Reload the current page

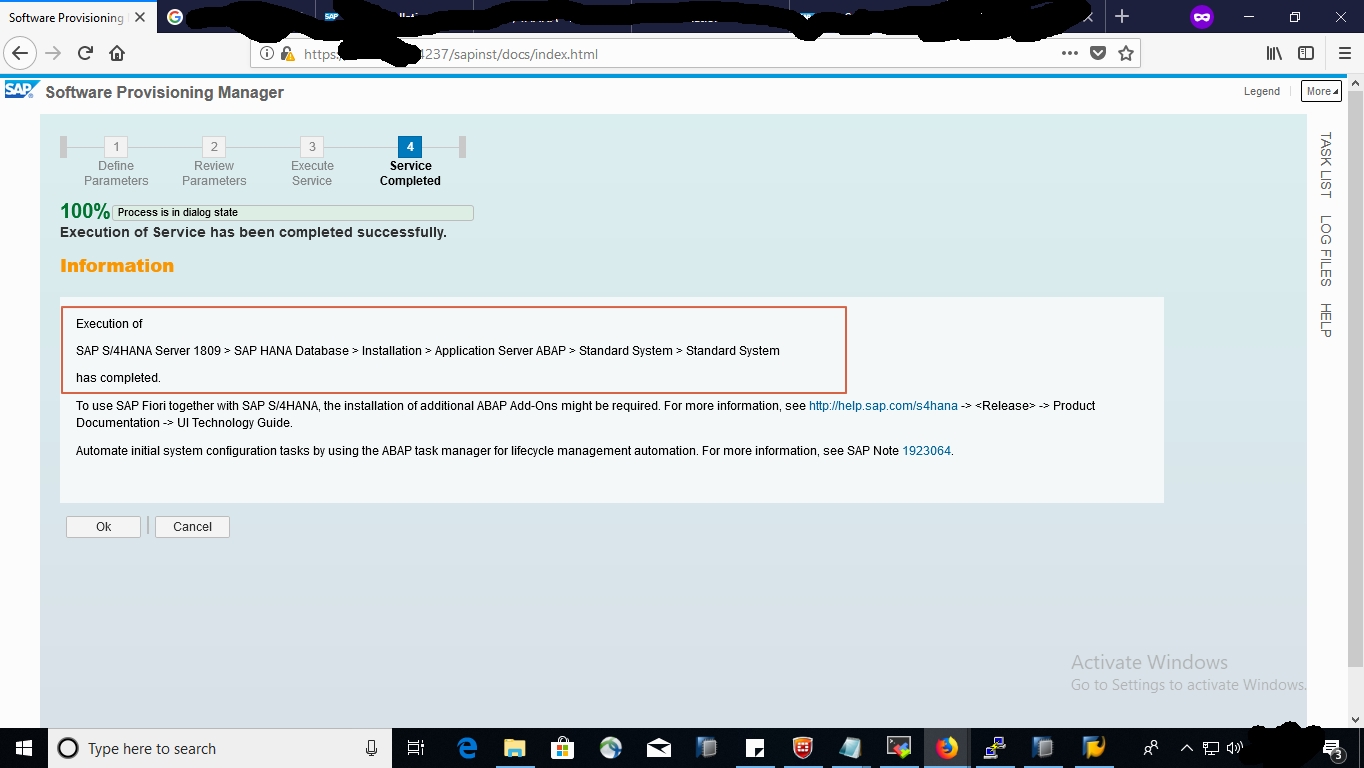coord(85,54)
